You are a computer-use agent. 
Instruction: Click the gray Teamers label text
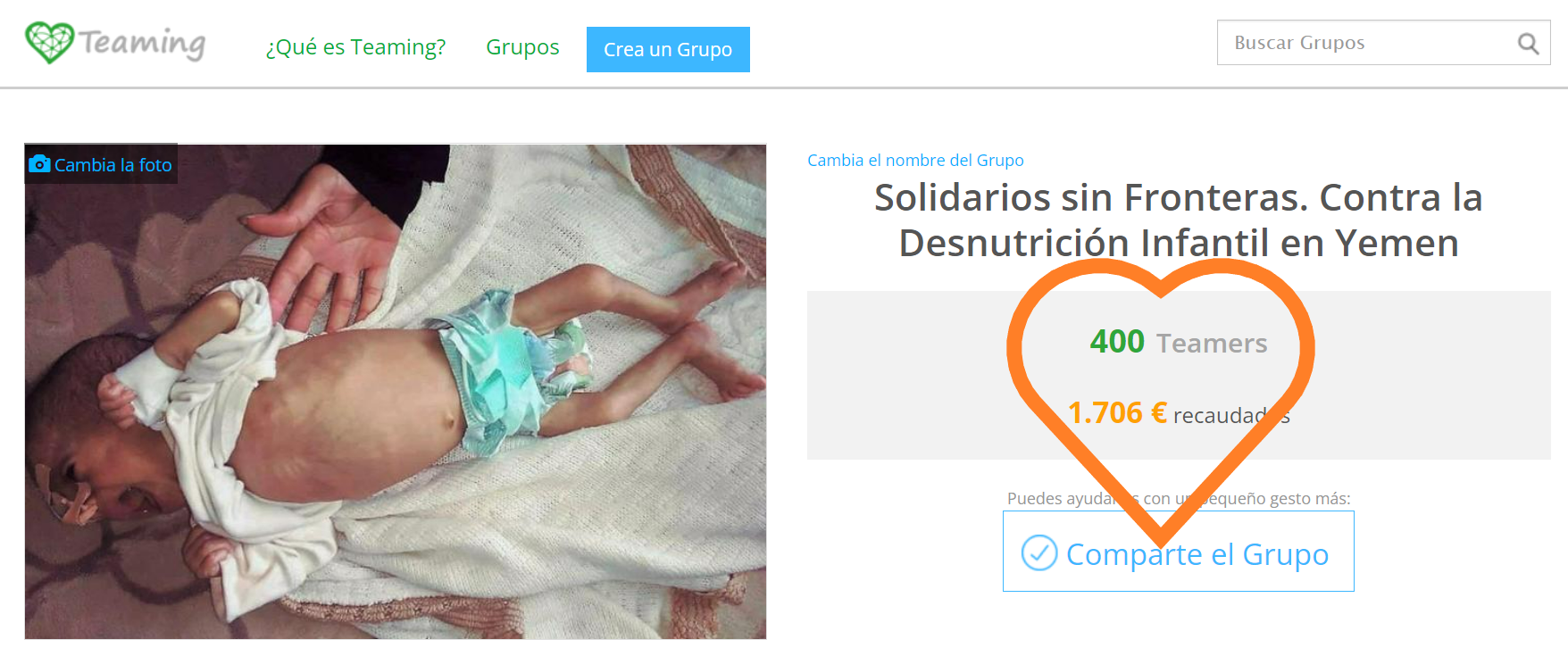click(1212, 344)
